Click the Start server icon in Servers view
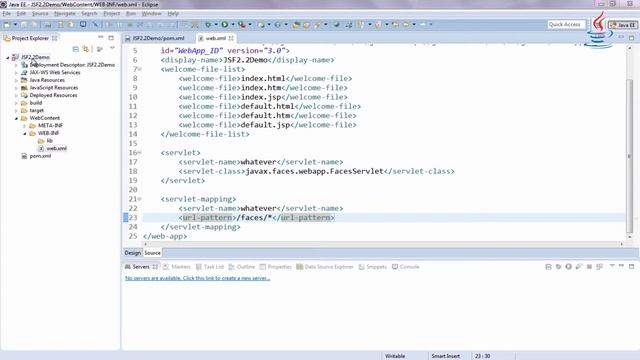The image size is (640, 360). pos(569,267)
